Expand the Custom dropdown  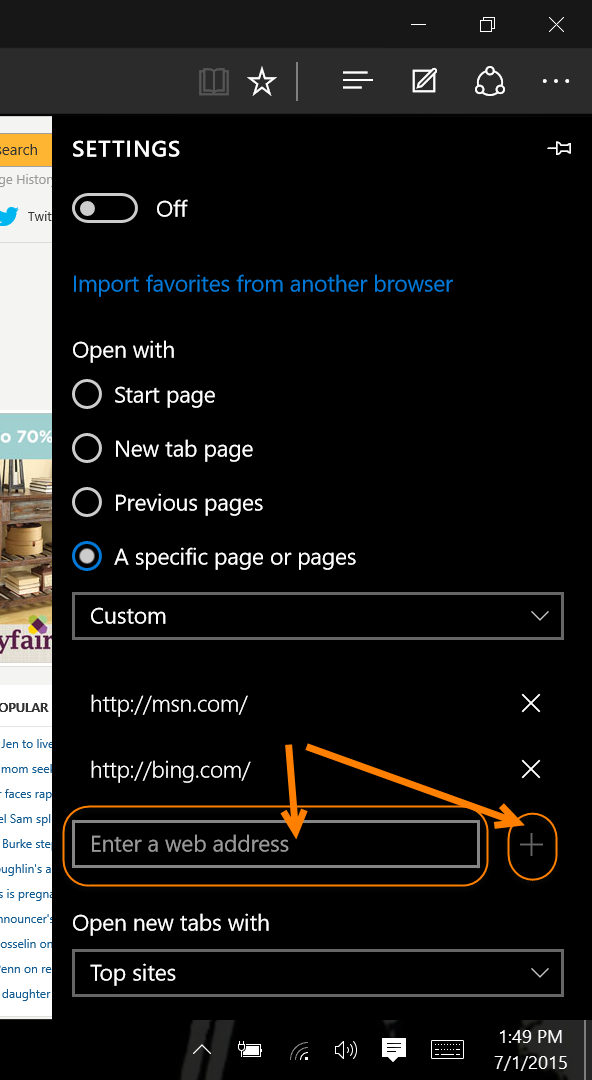[x=318, y=616]
